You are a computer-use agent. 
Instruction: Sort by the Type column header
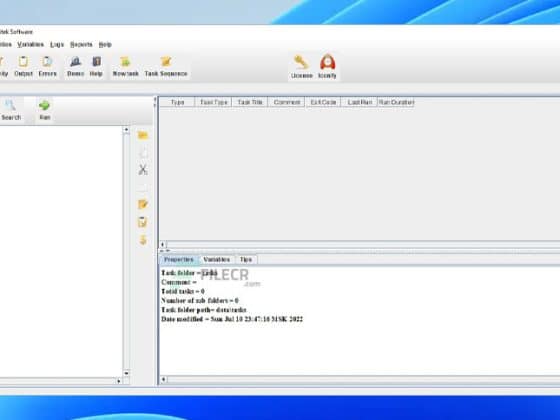click(177, 102)
